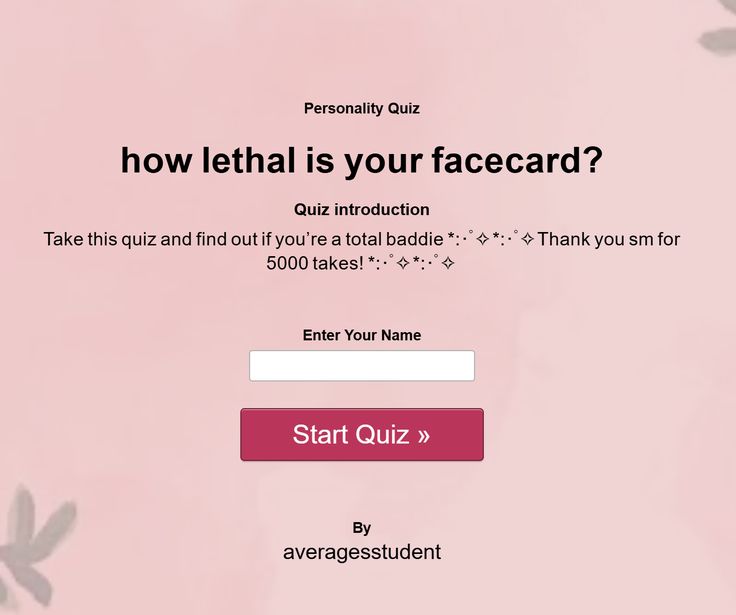Click the Enter Your Name text field
The image size is (736, 615).
(x=361, y=366)
